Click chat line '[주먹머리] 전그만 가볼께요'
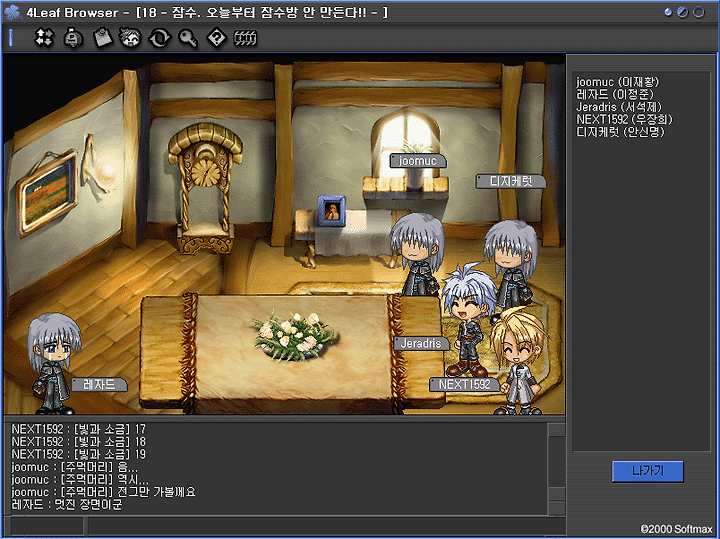 pyautogui.click(x=103, y=492)
